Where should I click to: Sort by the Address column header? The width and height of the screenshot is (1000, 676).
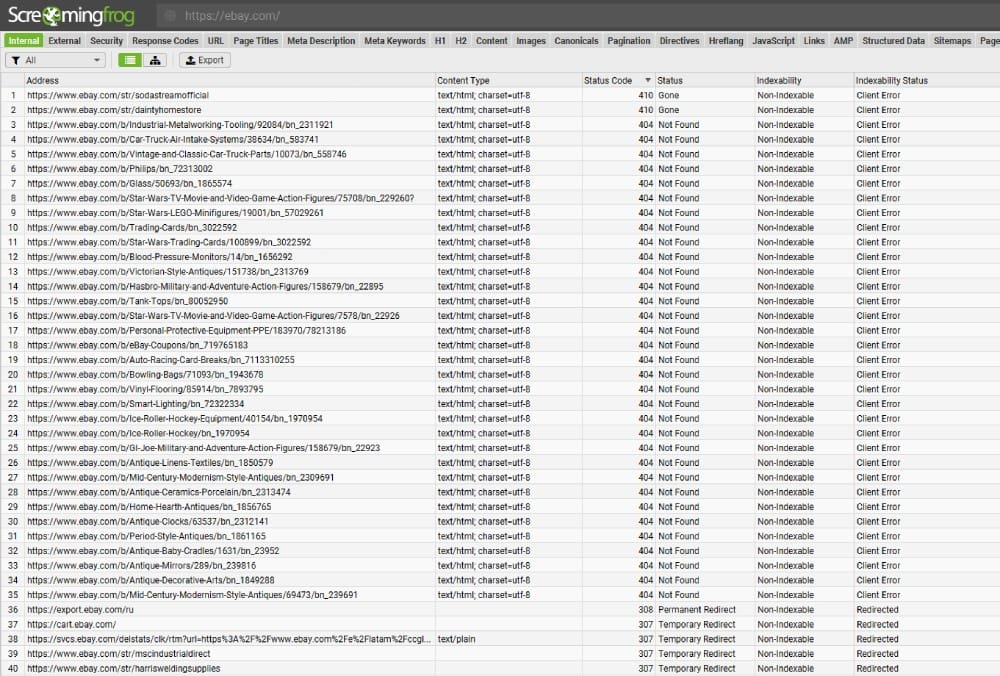[x=230, y=80]
